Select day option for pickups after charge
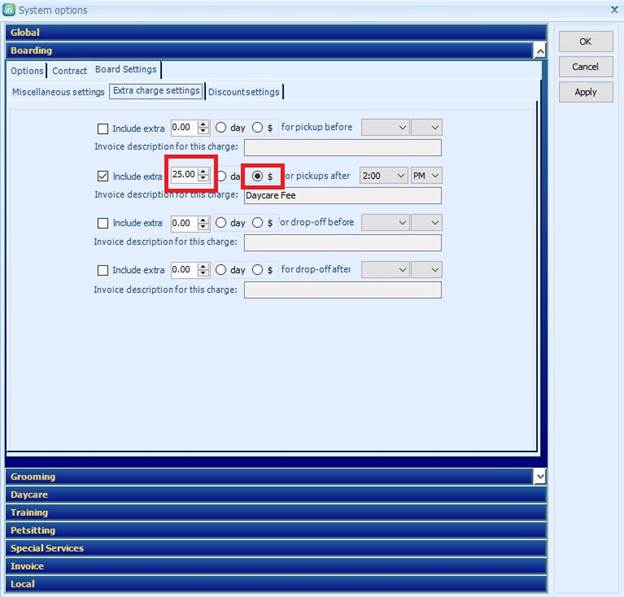 point(222,176)
